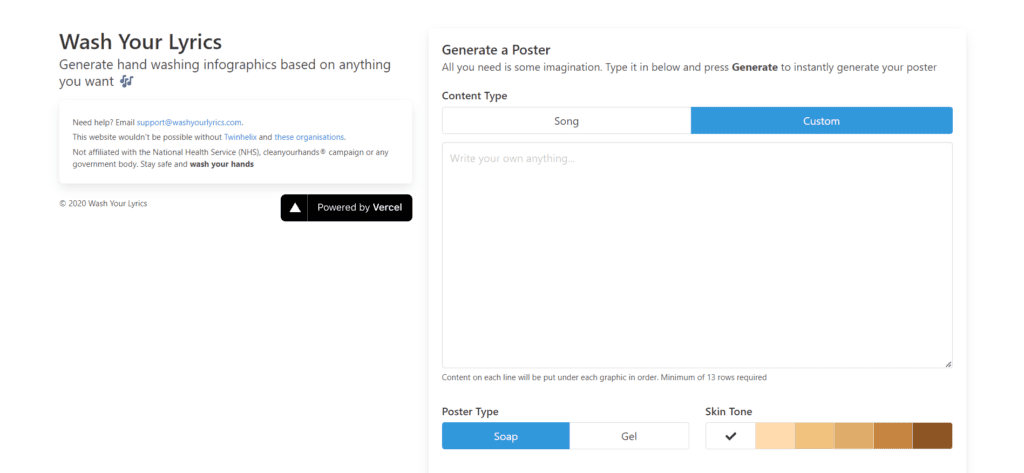The image size is (1024, 473).
Task: Click the textarea resize handle corner
Action: [x=948, y=364]
